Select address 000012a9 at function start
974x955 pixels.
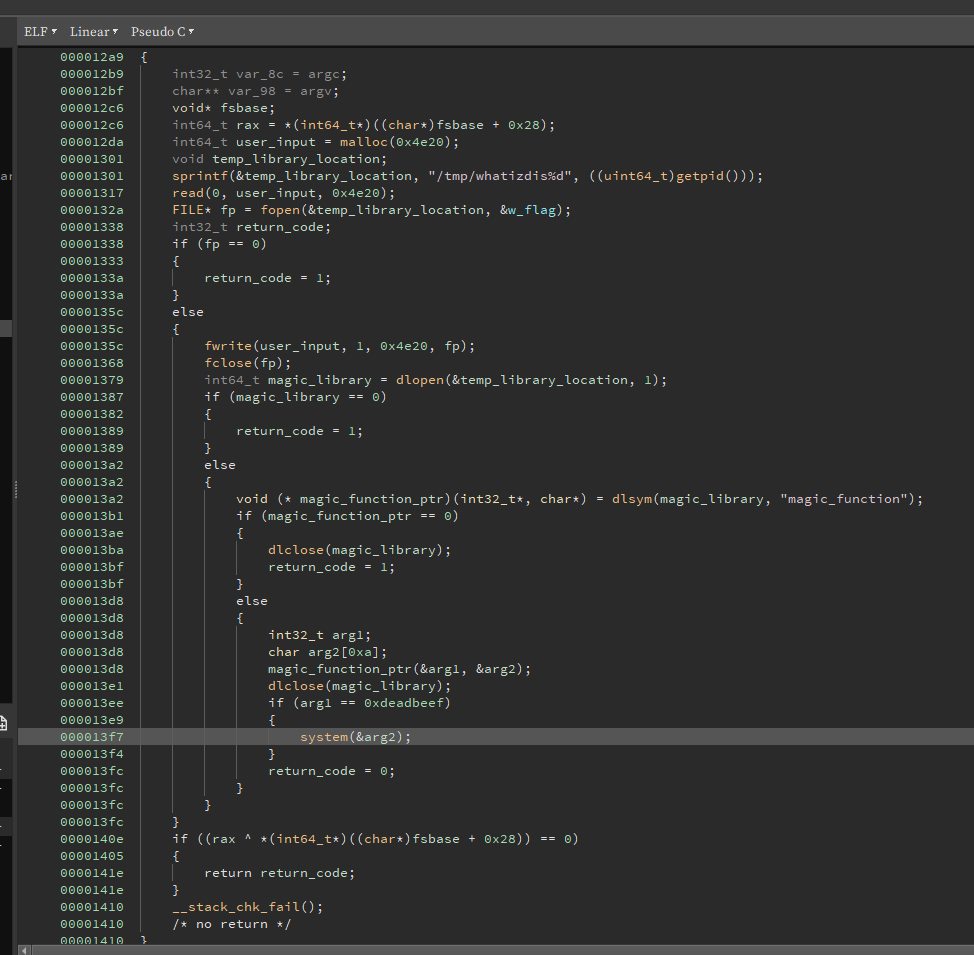92,57
